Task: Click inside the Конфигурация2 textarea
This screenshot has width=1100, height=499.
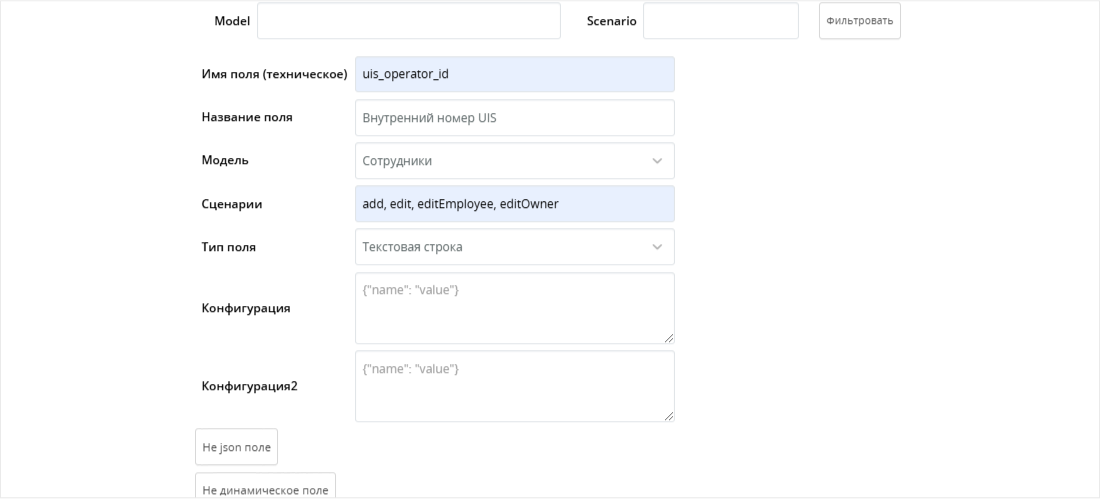Action: tap(515, 386)
